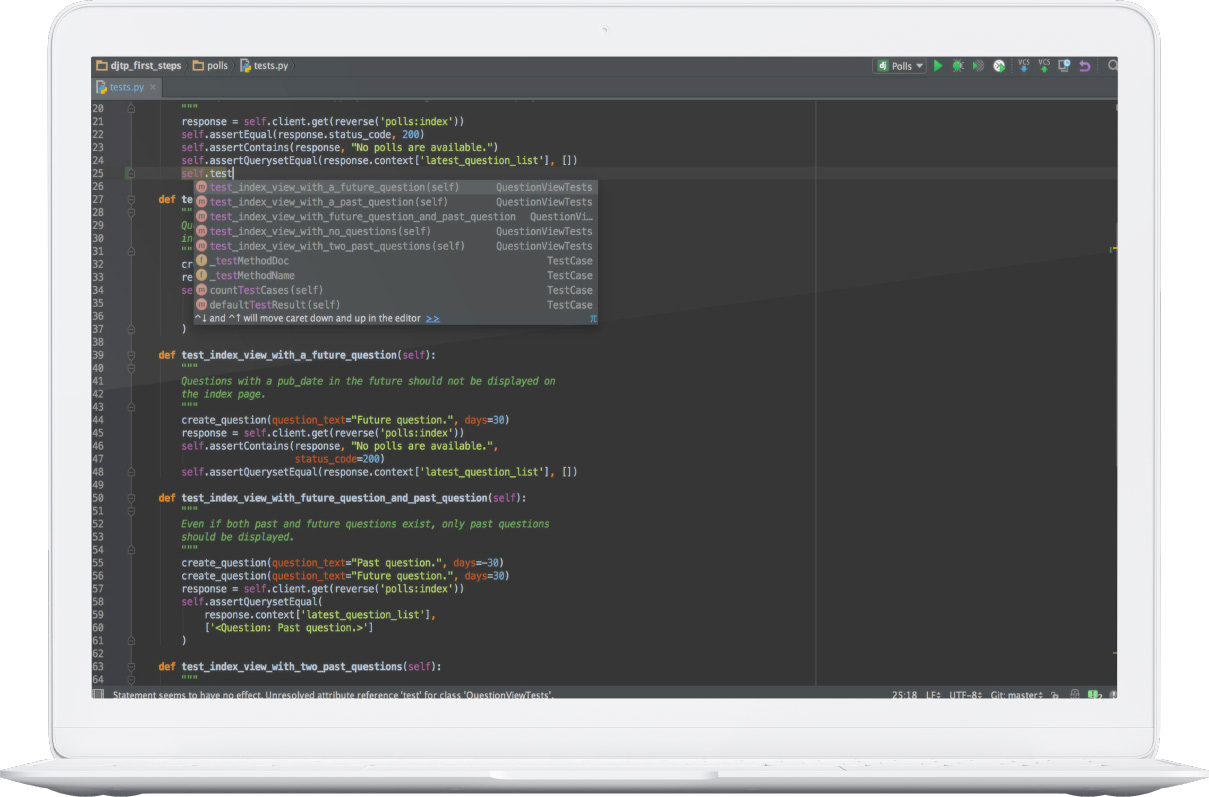The width and height of the screenshot is (1209, 797).
Task: Run with coverage icon in toolbar
Action: point(978,66)
